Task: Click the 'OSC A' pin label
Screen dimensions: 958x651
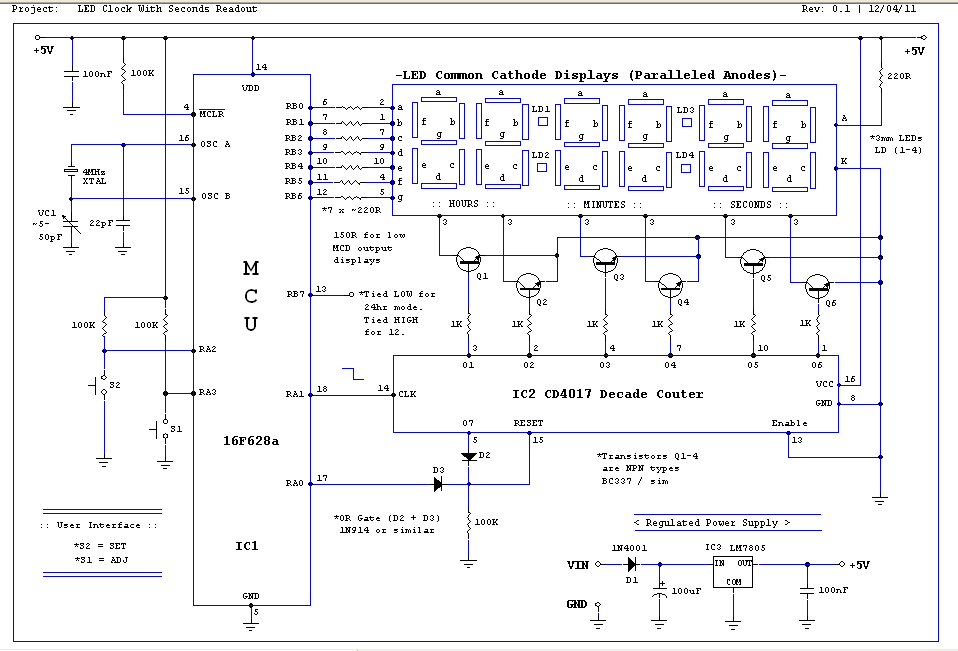Action: [215, 144]
